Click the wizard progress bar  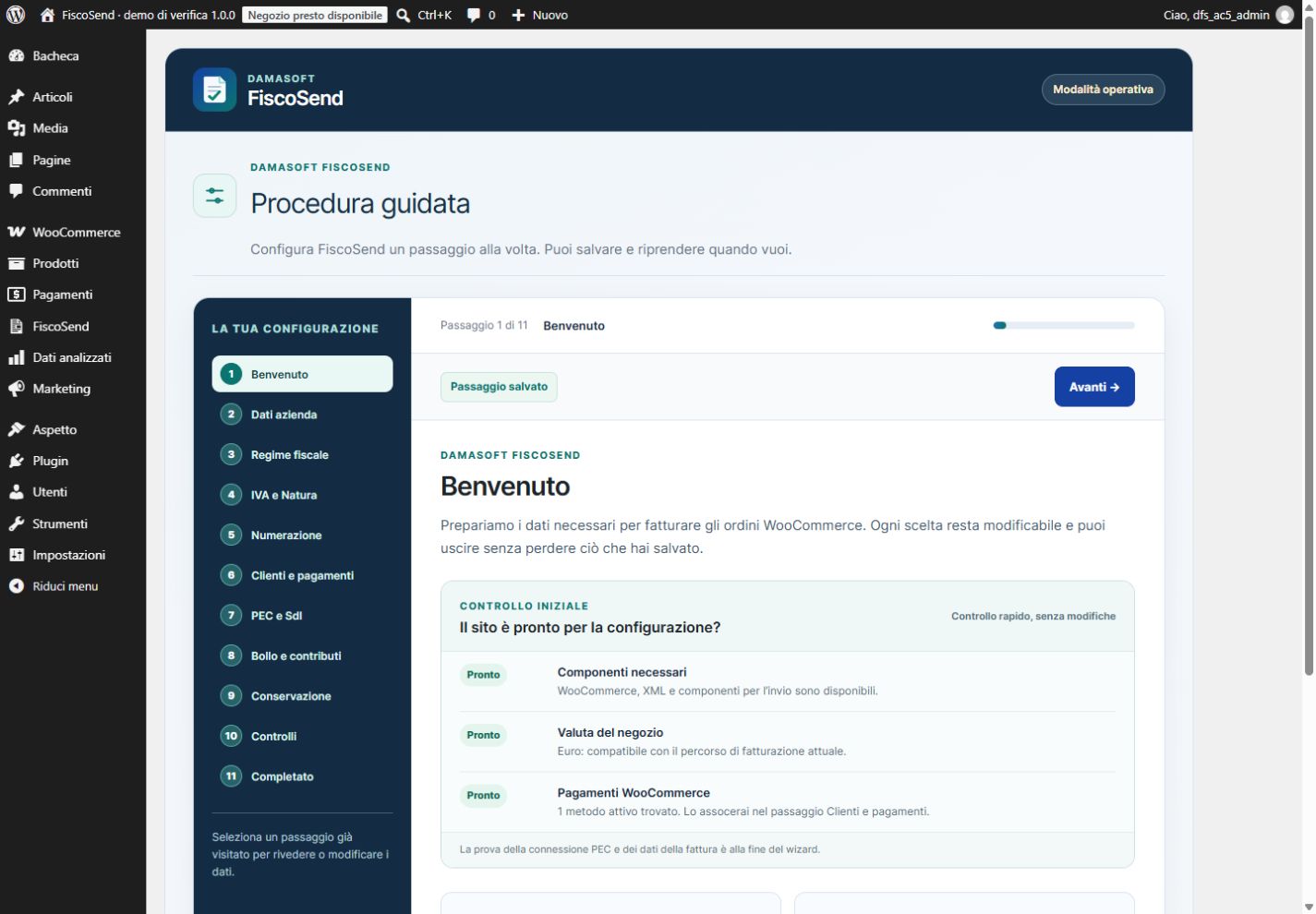[1064, 325]
